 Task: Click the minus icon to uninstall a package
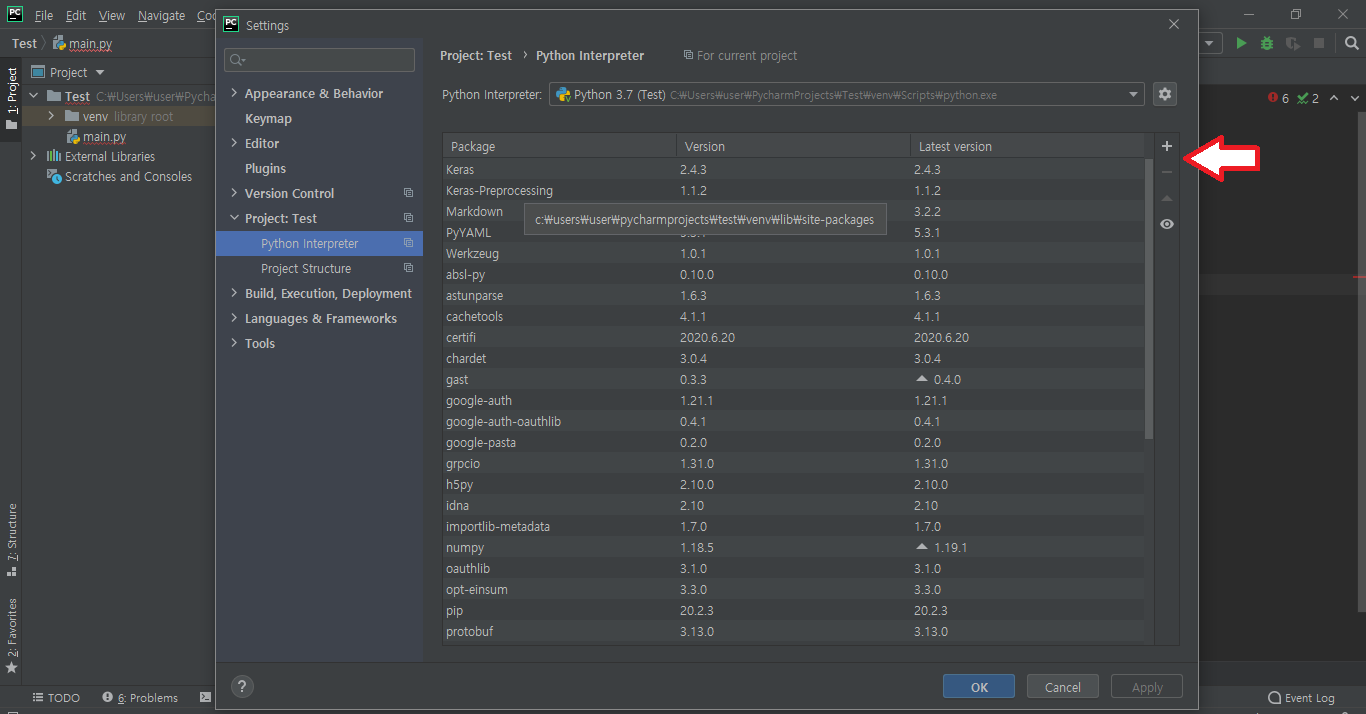pos(1166,172)
